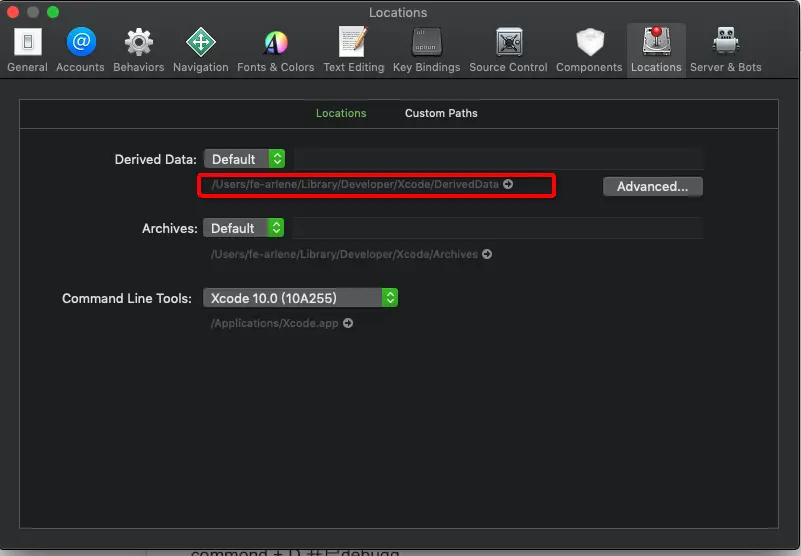The width and height of the screenshot is (801, 556).
Task: Click the green zoom window button
Action: tap(53, 12)
